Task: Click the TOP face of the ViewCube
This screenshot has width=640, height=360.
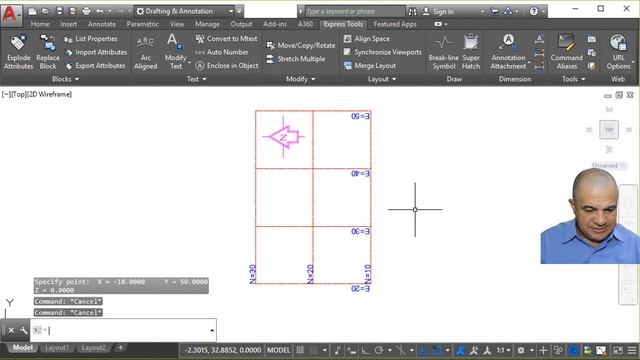Action: pyautogui.click(x=609, y=130)
